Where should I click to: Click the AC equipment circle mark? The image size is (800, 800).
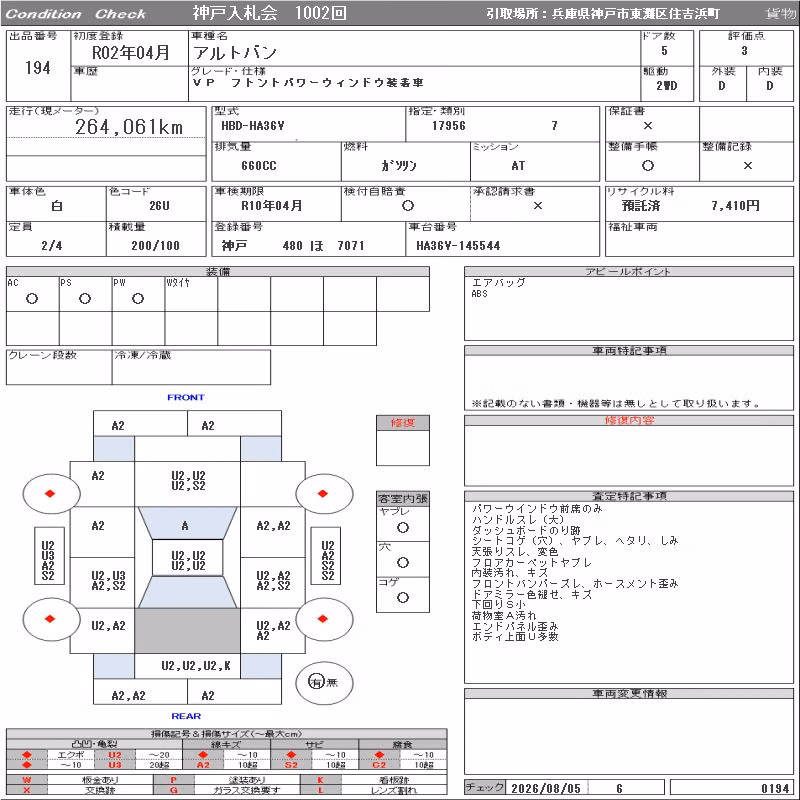coord(32,298)
